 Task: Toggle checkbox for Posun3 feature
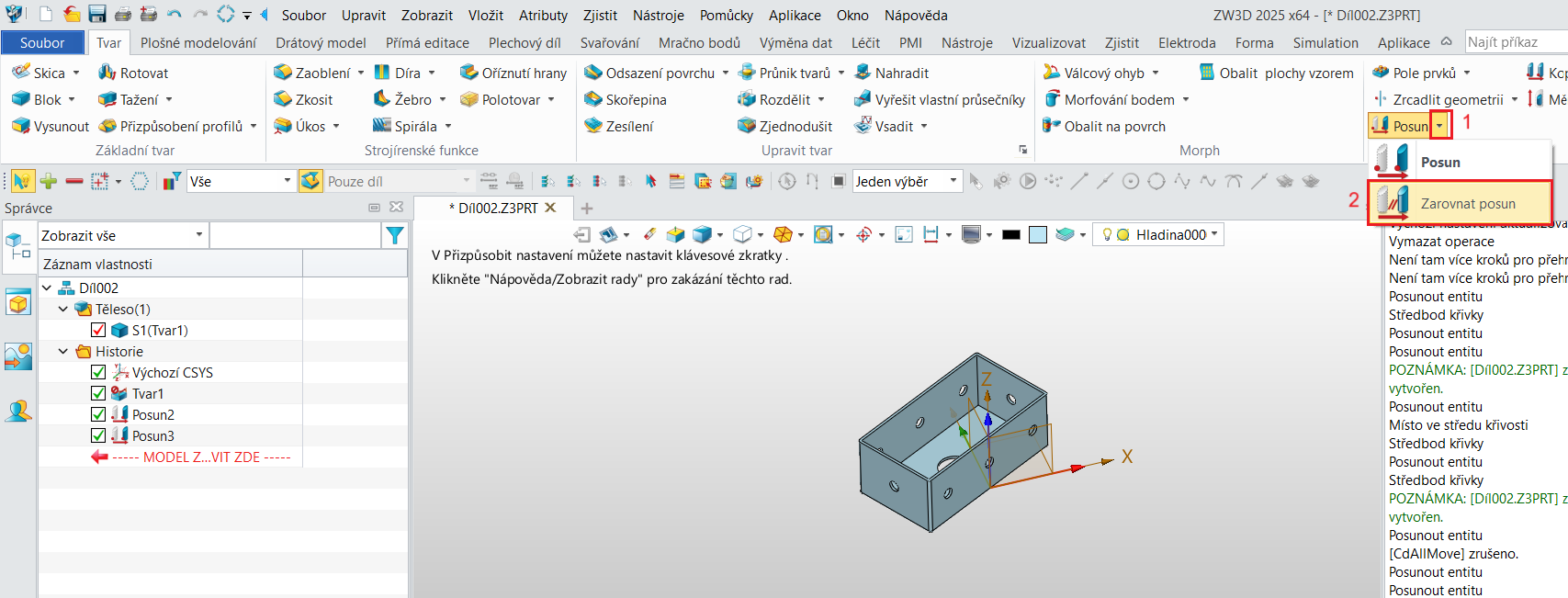click(98, 435)
